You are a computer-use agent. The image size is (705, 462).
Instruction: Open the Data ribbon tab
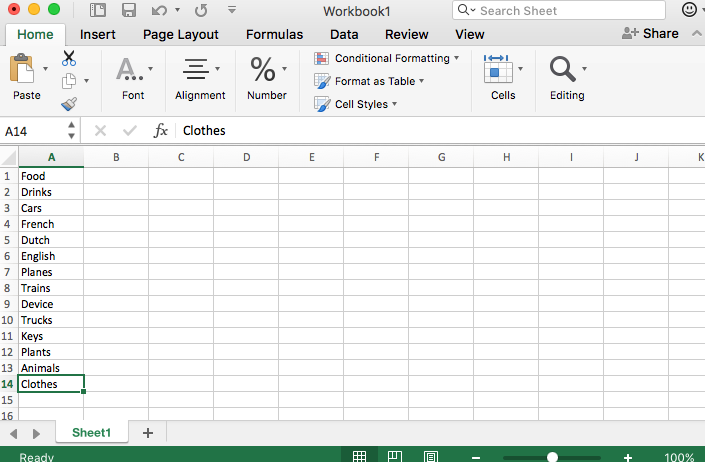(x=344, y=35)
